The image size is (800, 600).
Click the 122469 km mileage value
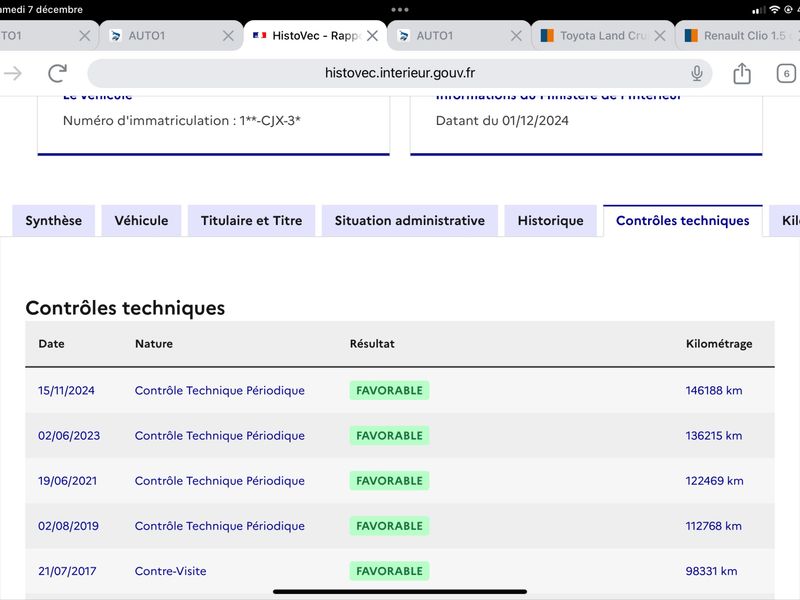714,481
